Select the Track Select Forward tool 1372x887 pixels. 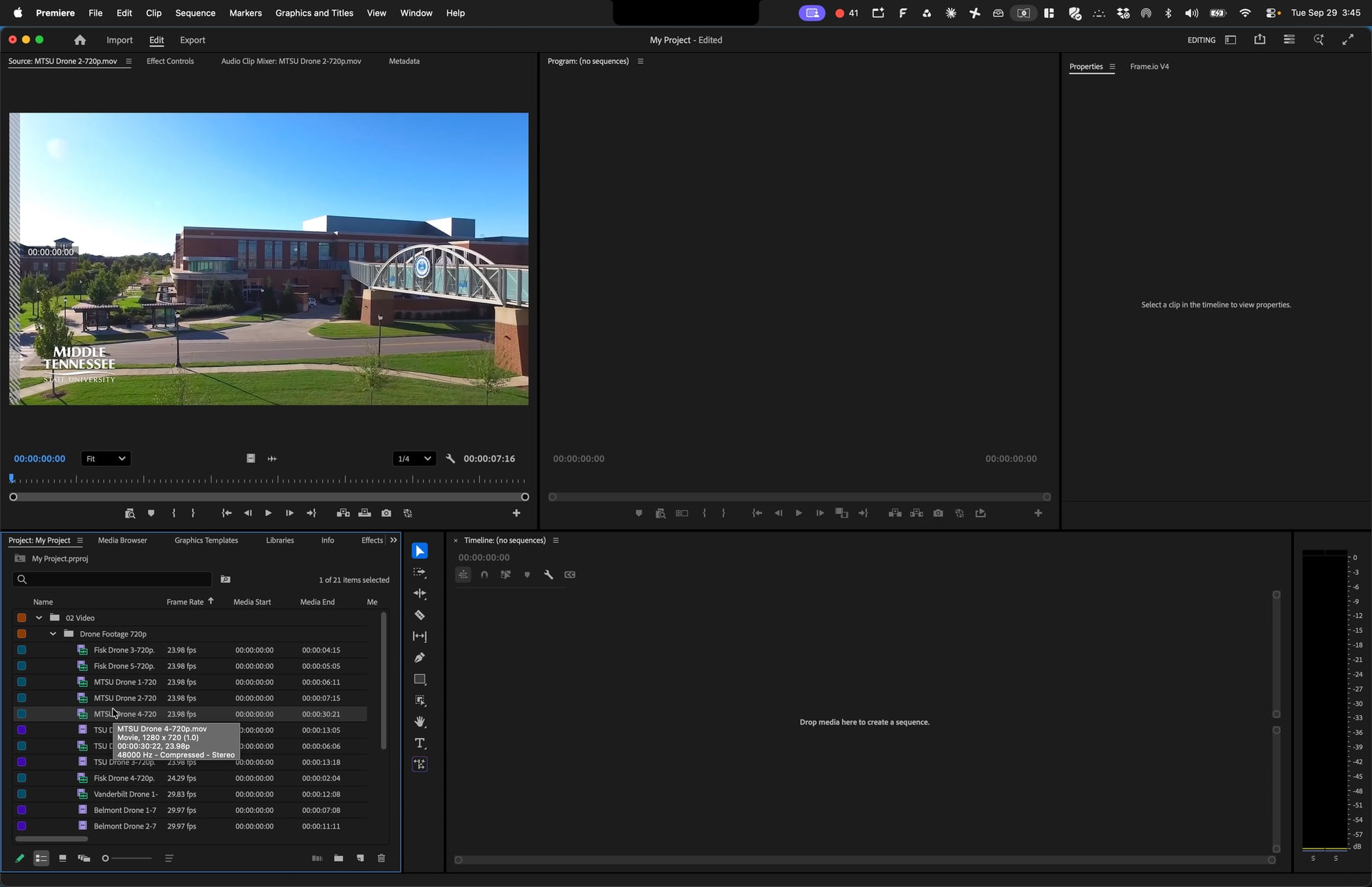420,572
